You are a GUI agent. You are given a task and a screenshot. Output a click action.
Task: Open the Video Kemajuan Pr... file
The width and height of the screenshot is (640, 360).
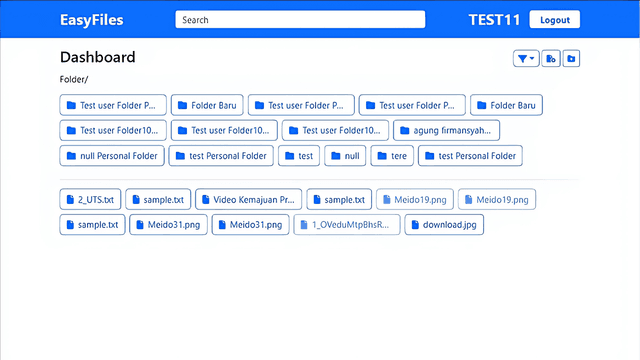pos(248,199)
